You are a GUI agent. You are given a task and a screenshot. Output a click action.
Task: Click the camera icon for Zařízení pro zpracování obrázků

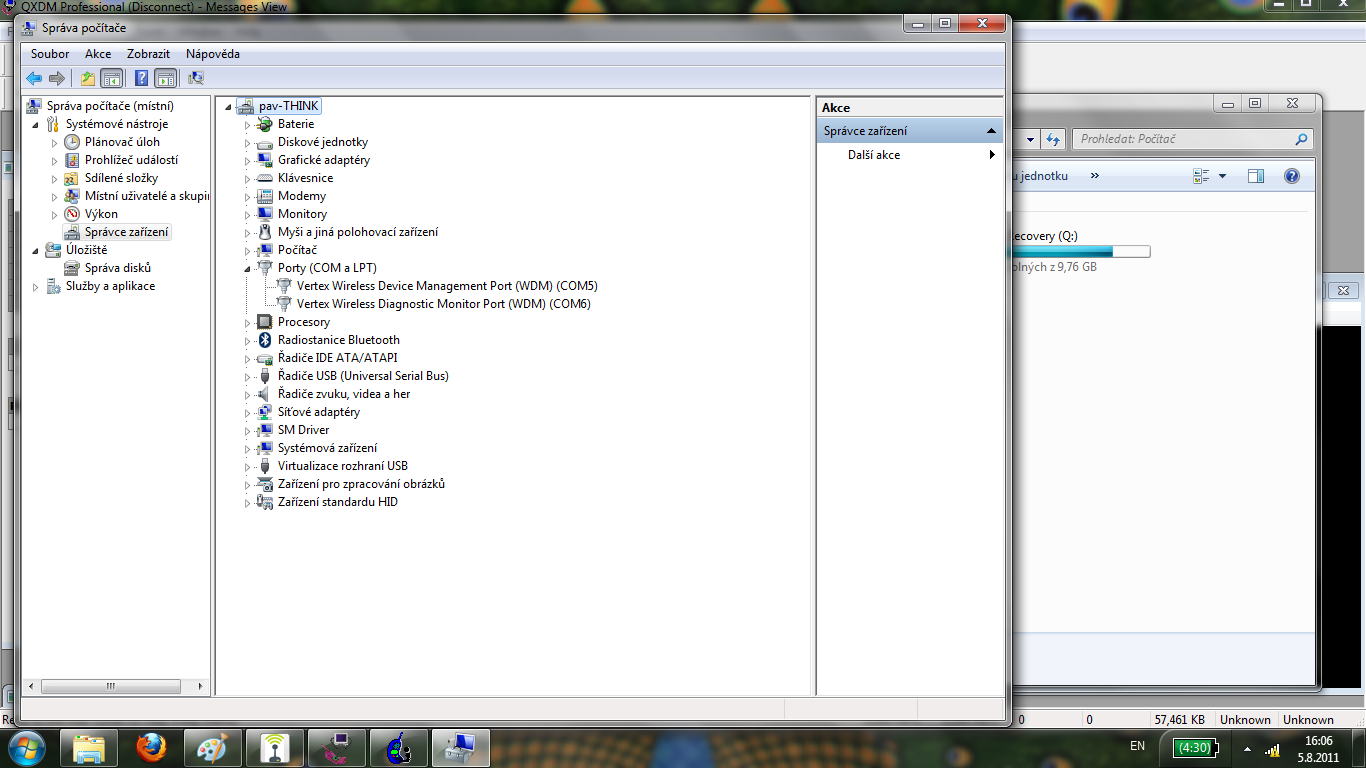pyautogui.click(x=265, y=484)
